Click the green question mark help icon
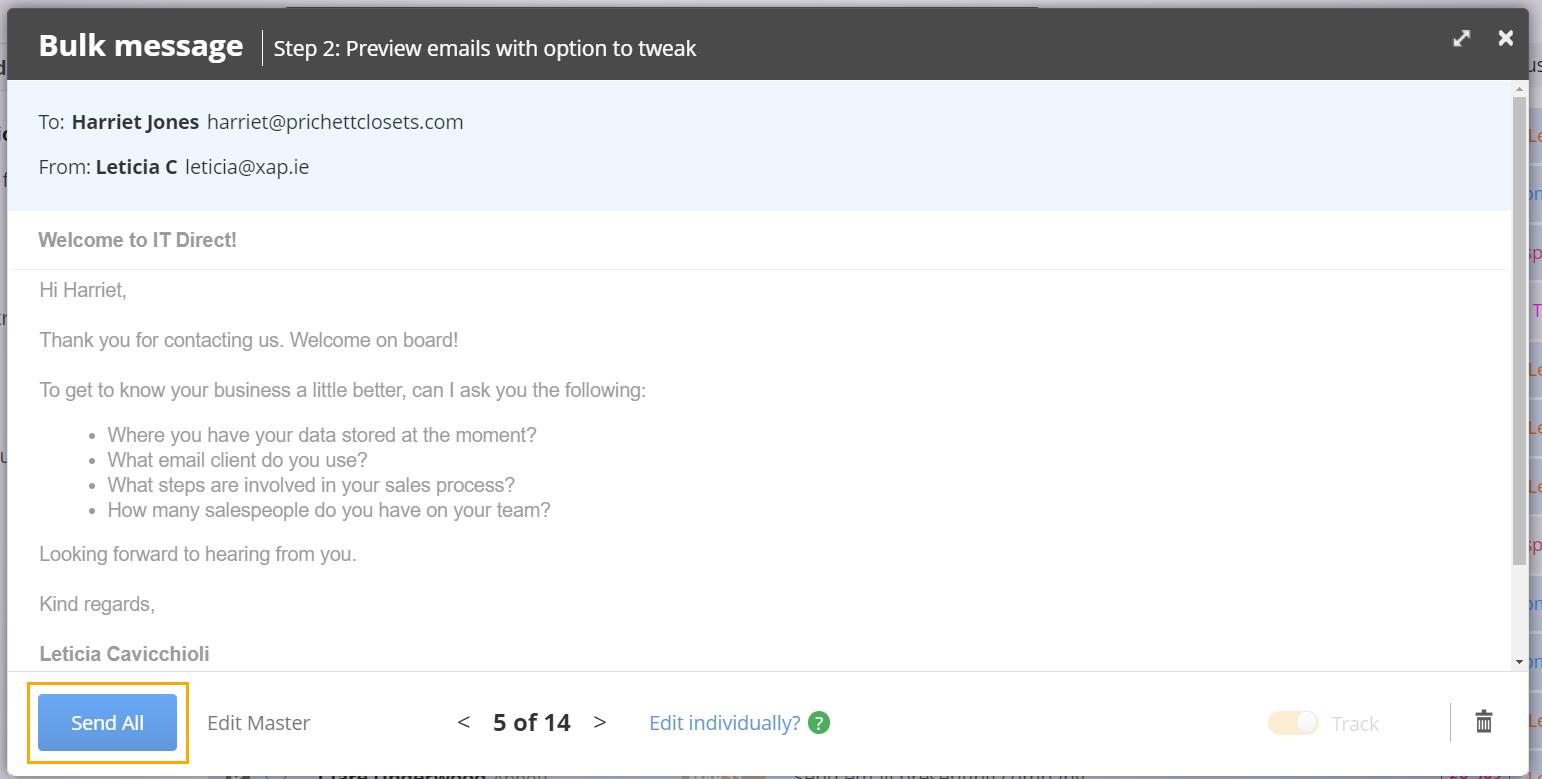This screenshot has width=1542, height=779. point(819,722)
